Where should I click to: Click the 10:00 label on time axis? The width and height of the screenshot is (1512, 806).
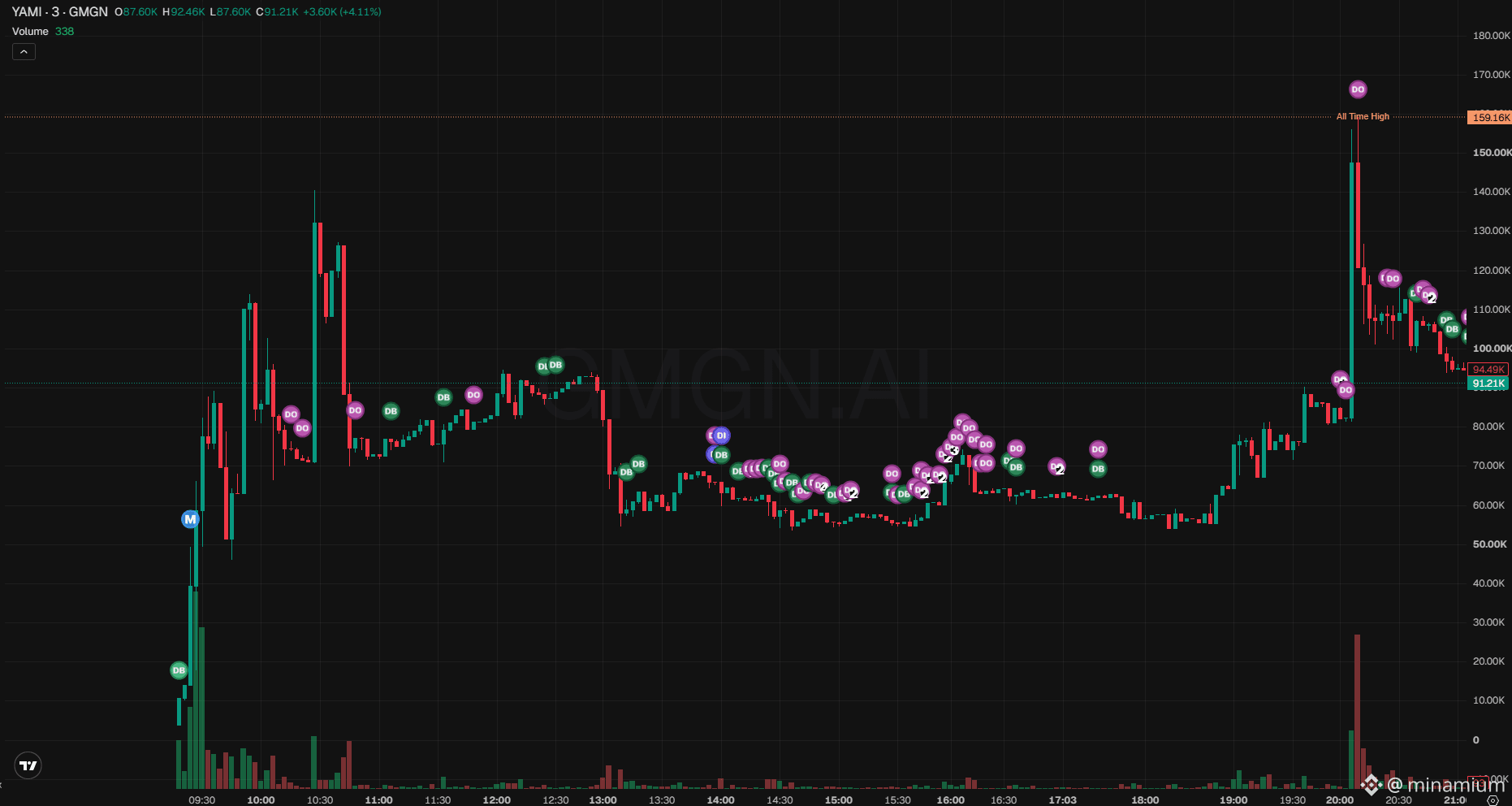pyautogui.click(x=261, y=800)
